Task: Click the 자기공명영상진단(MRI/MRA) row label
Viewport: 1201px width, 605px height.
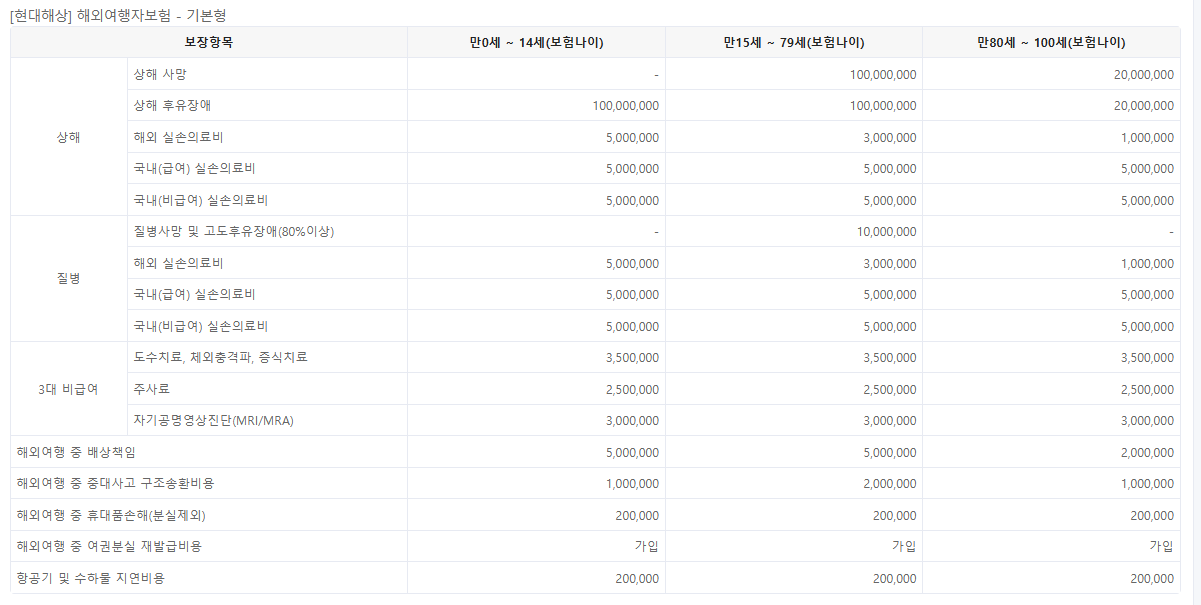Action: 213,421
